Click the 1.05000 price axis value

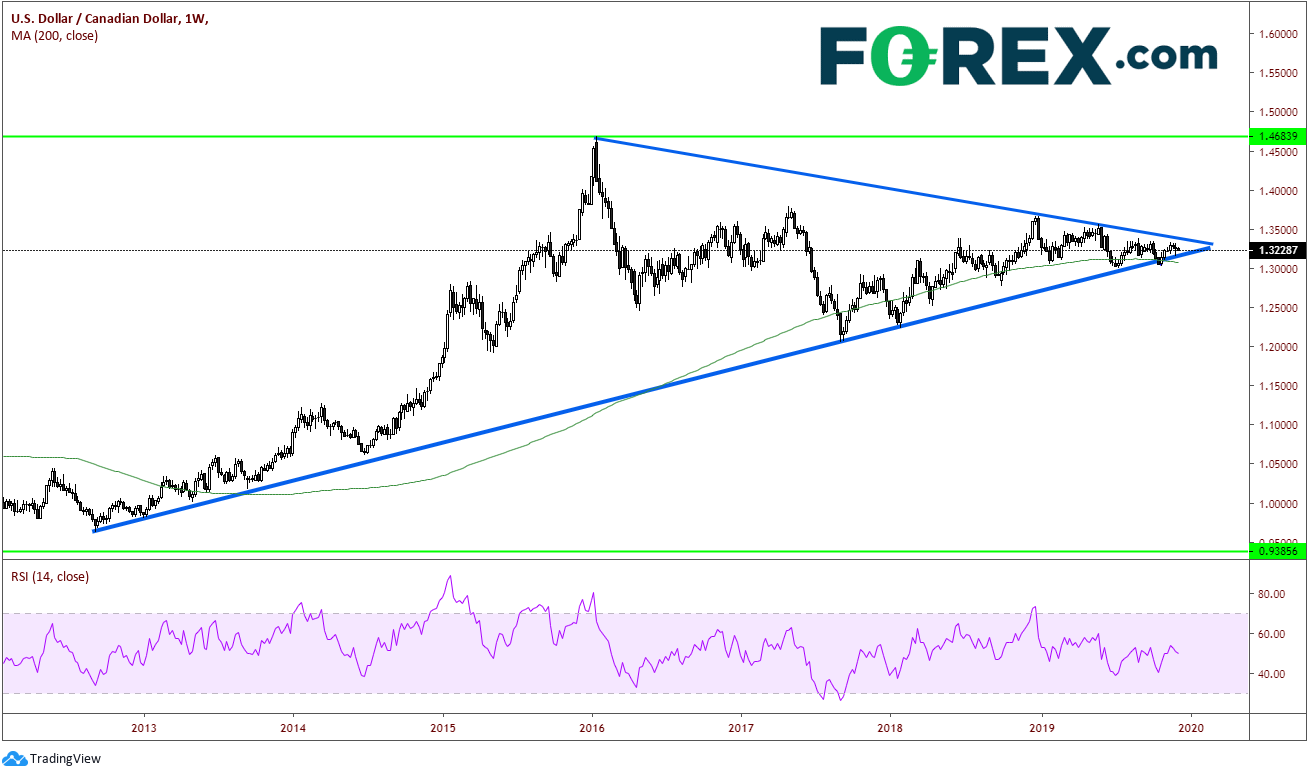click(x=1280, y=465)
